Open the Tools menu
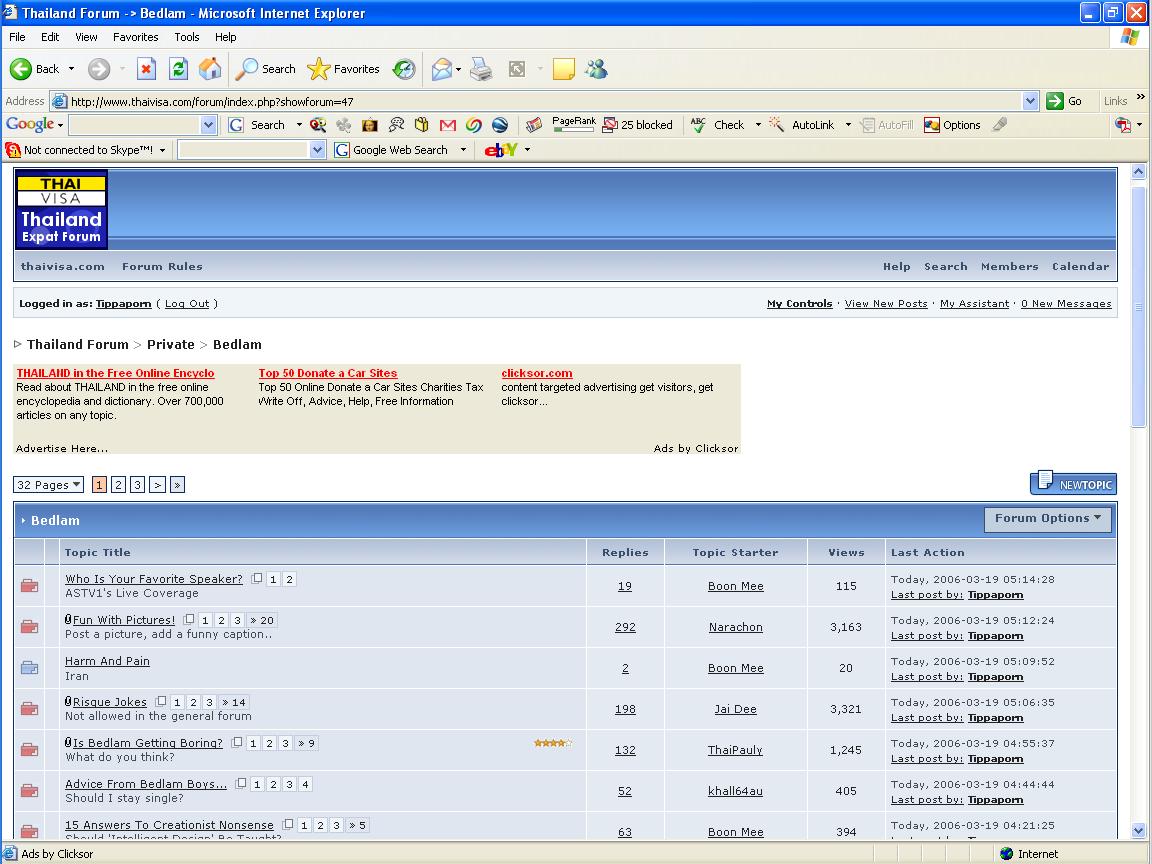 [187, 37]
